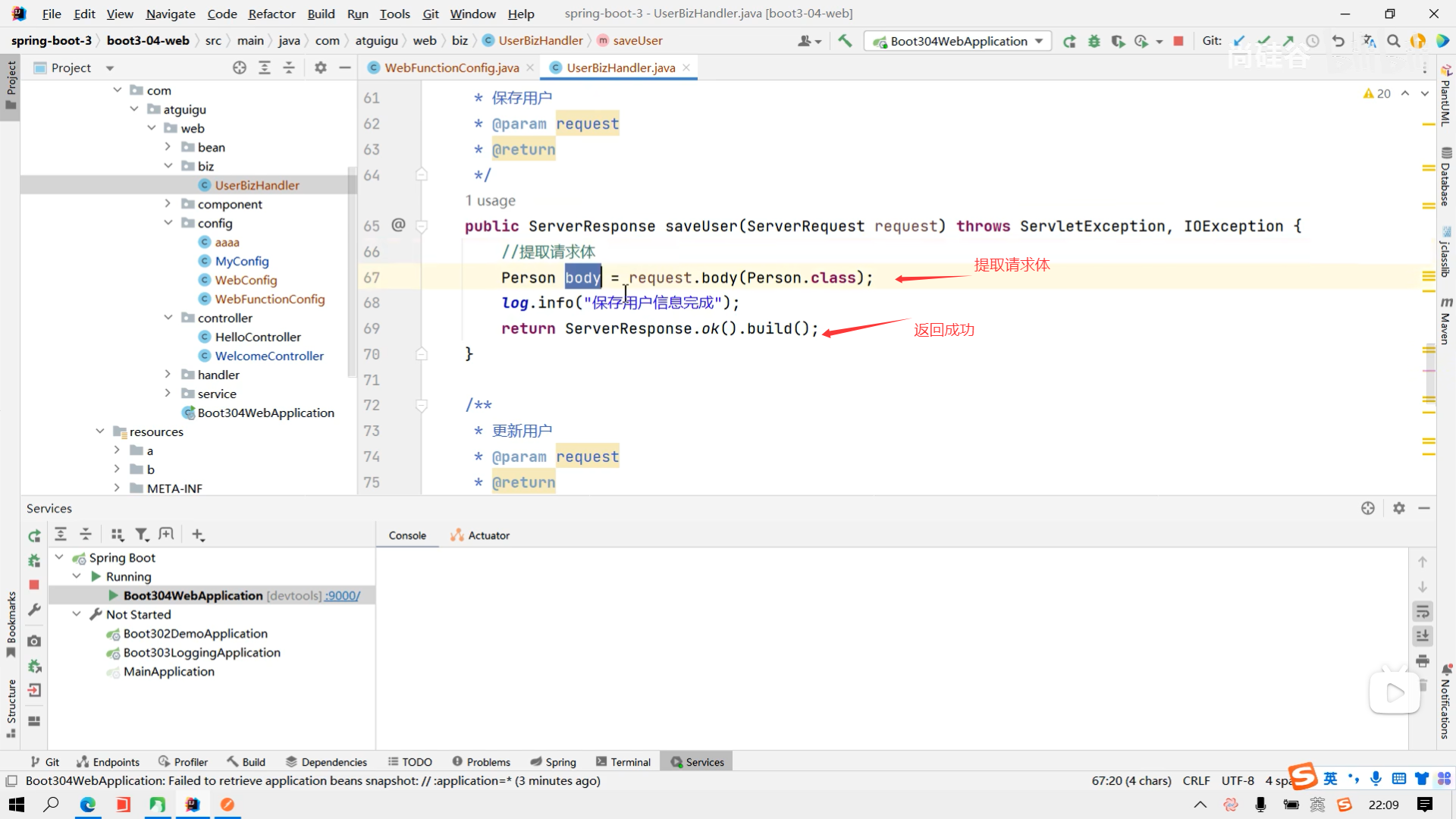Switch to WebFunctionConfig.java editor tab
The height and width of the screenshot is (819, 1456).
[x=451, y=67]
